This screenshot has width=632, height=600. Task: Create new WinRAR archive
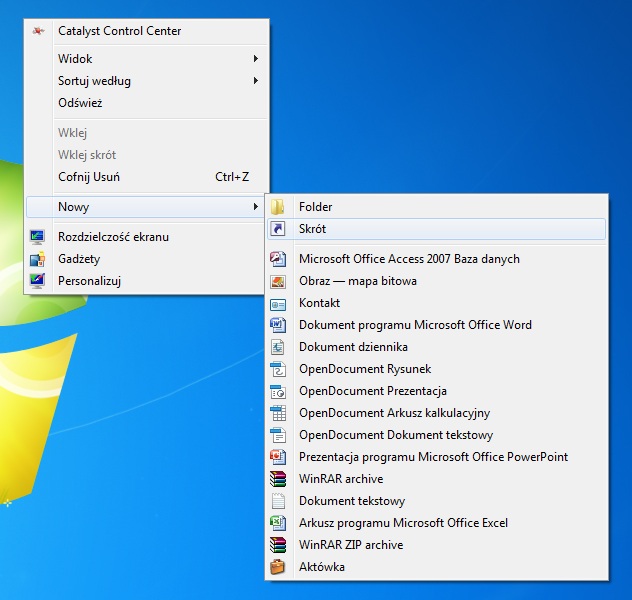click(x=437, y=479)
